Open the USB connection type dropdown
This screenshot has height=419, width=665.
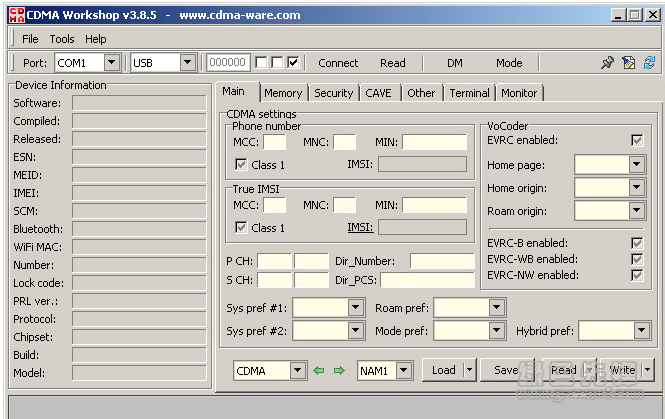click(x=187, y=63)
